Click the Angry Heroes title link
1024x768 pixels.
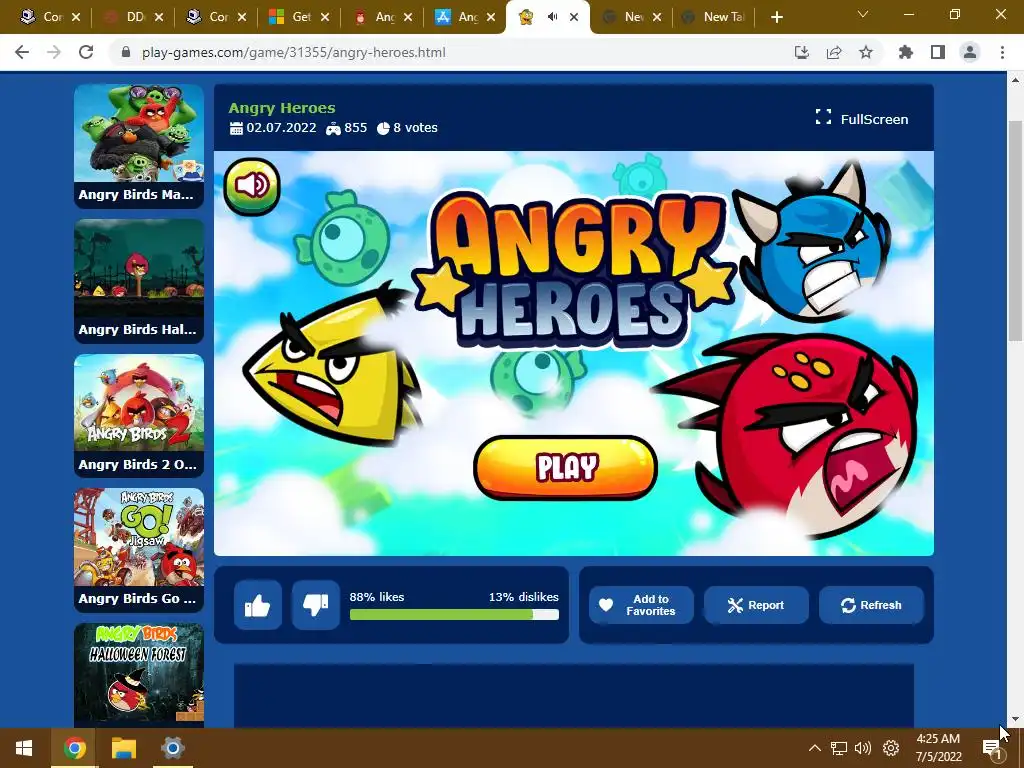[282, 108]
